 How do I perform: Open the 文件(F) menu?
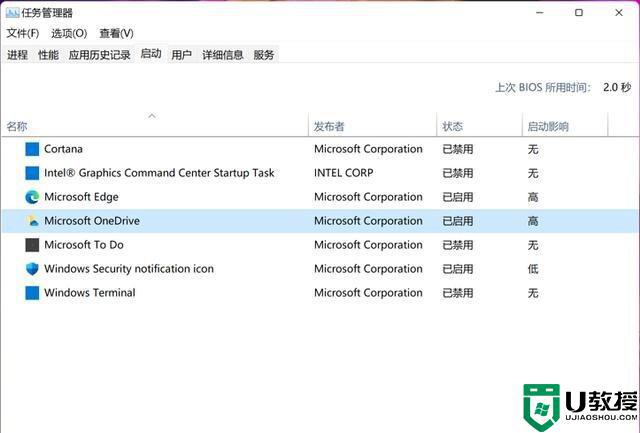(x=22, y=33)
